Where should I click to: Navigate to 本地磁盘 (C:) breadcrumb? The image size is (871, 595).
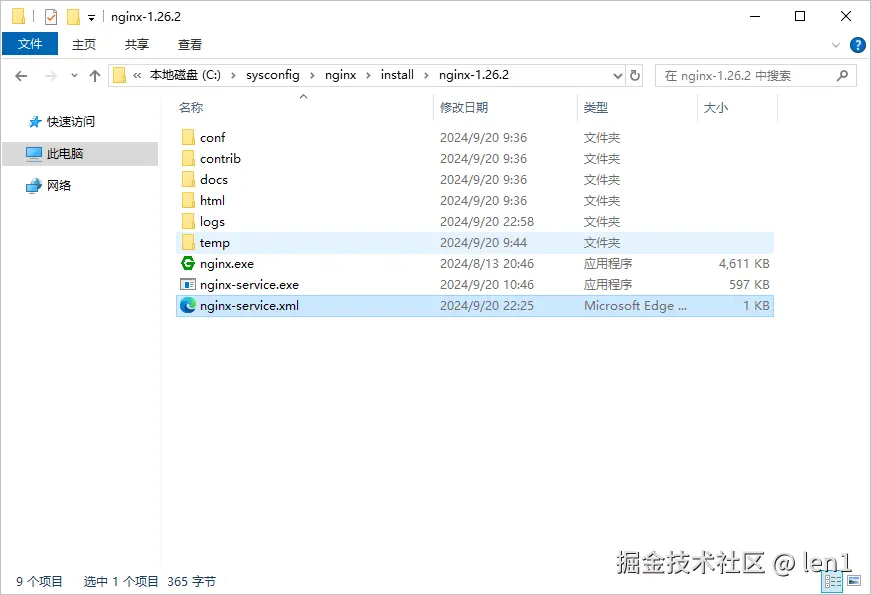pos(185,75)
